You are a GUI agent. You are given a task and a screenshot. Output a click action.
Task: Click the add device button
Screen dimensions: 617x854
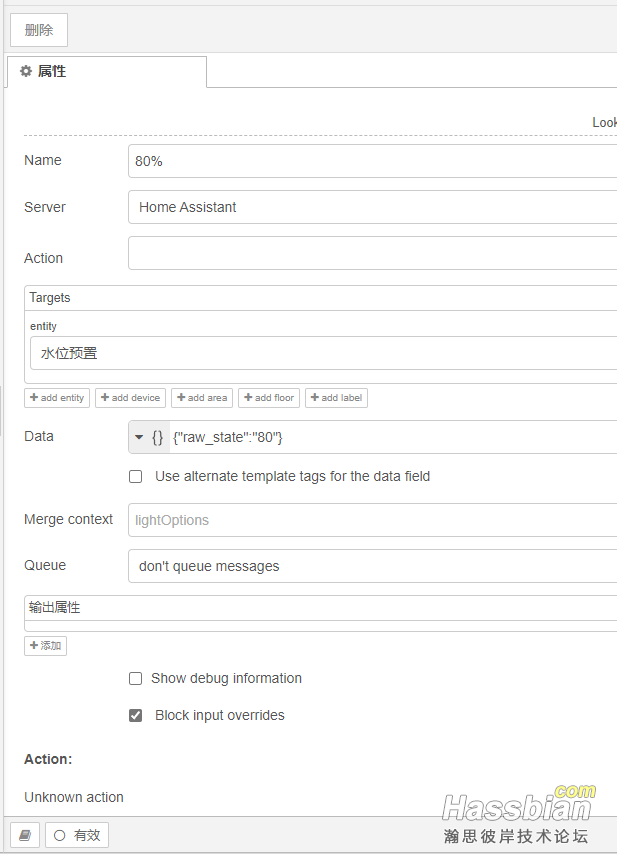pyautogui.click(x=130, y=398)
